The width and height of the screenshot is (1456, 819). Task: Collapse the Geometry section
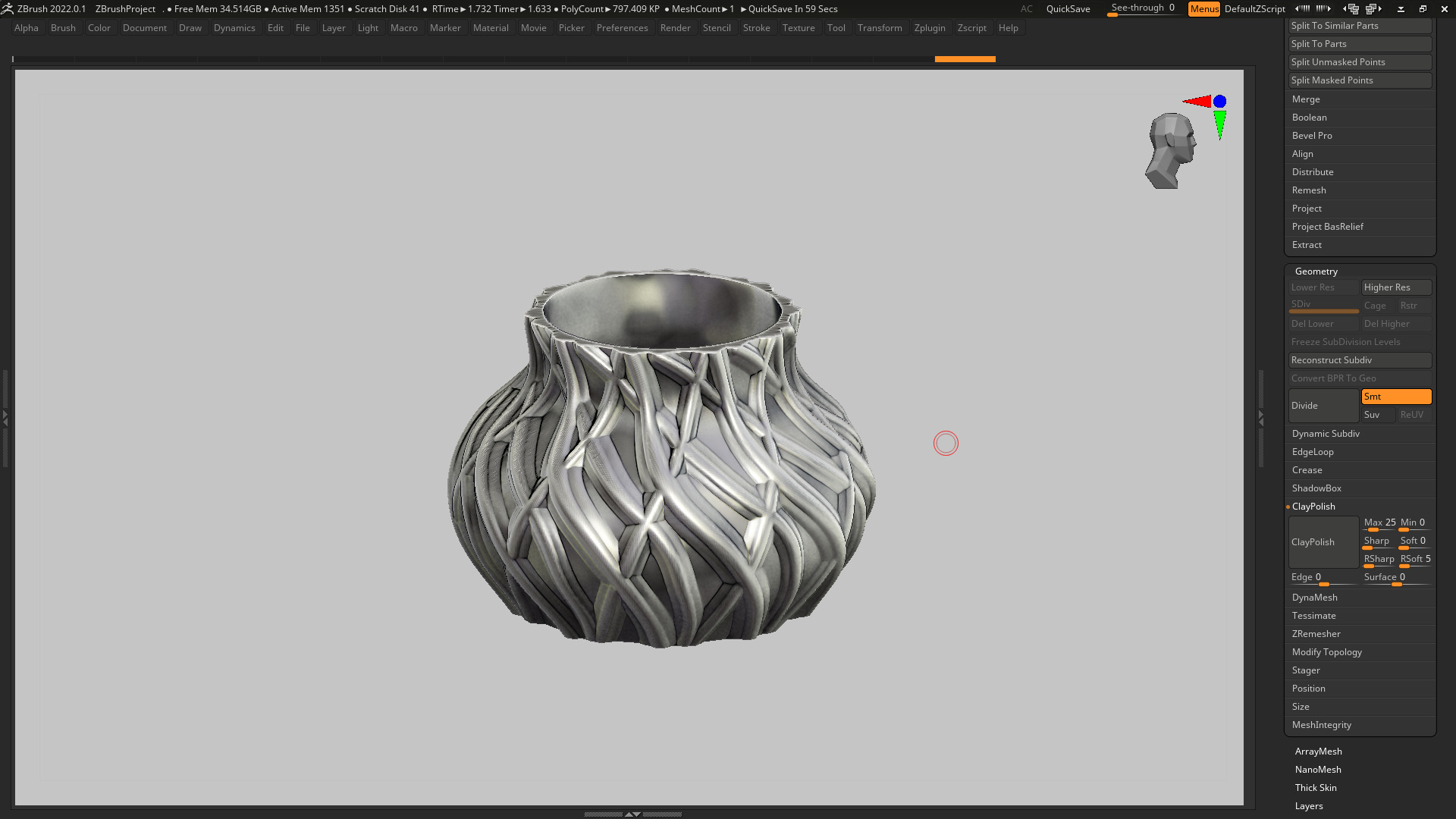pos(1316,271)
